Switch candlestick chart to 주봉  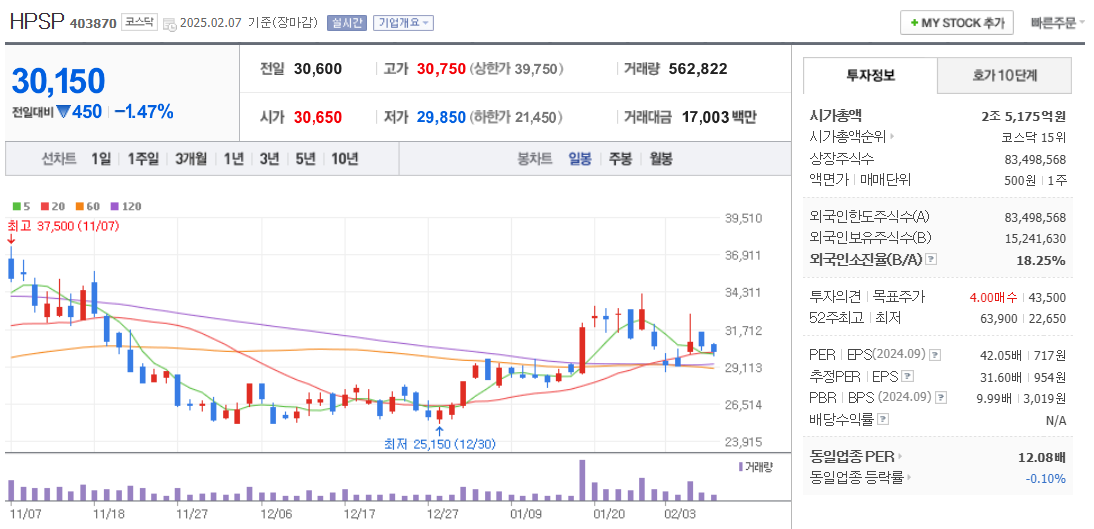(620, 159)
